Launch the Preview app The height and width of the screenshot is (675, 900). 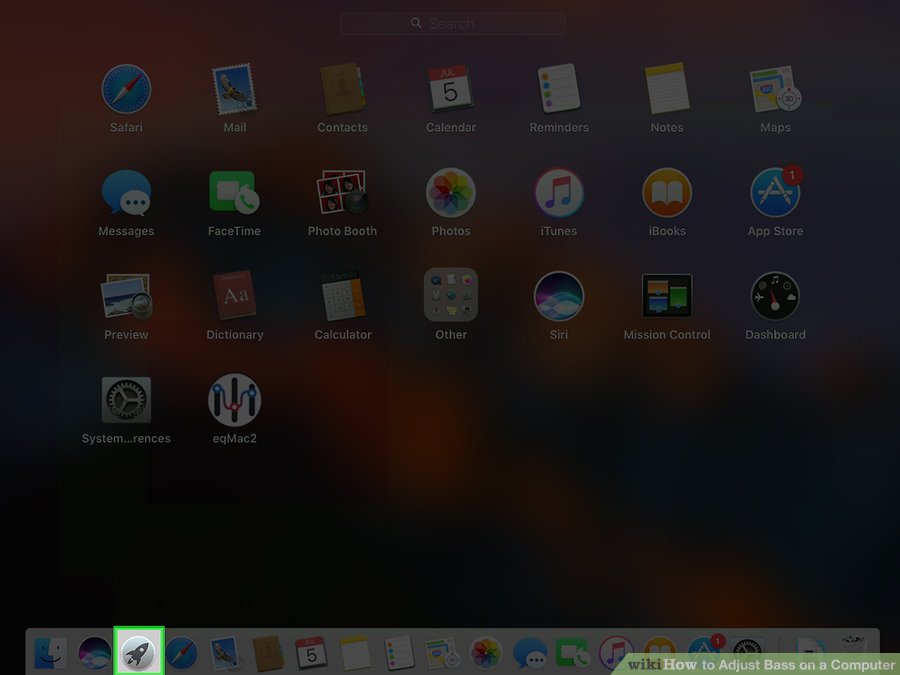(126, 296)
